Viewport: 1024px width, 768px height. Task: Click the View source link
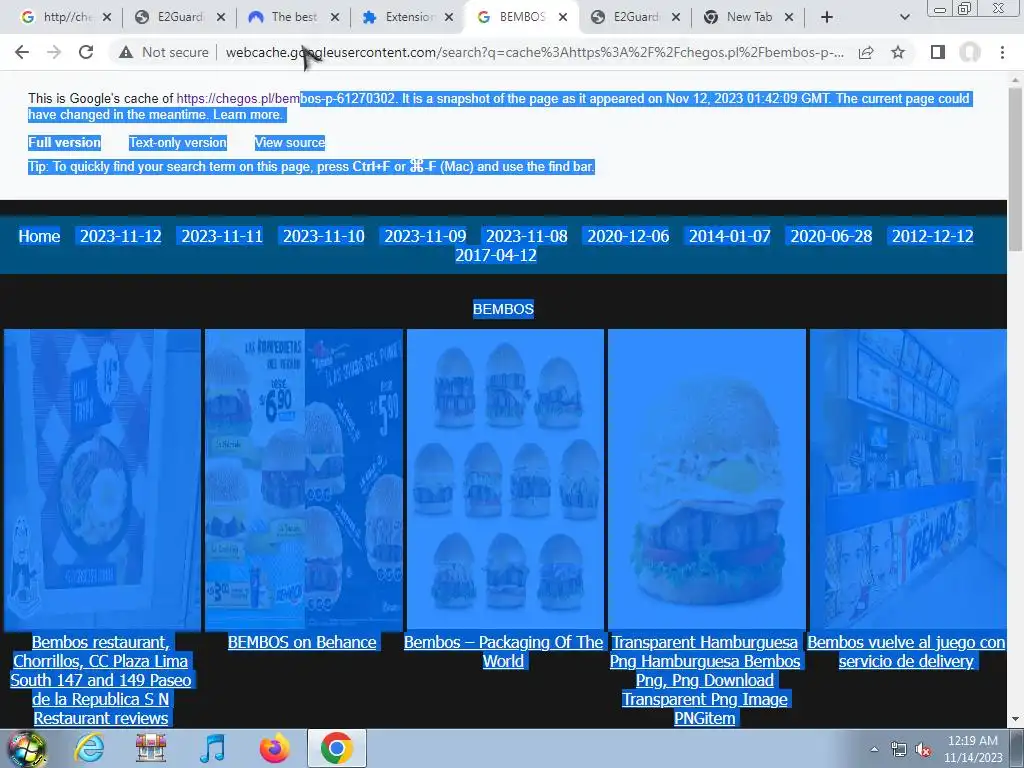tap(289, 142)
